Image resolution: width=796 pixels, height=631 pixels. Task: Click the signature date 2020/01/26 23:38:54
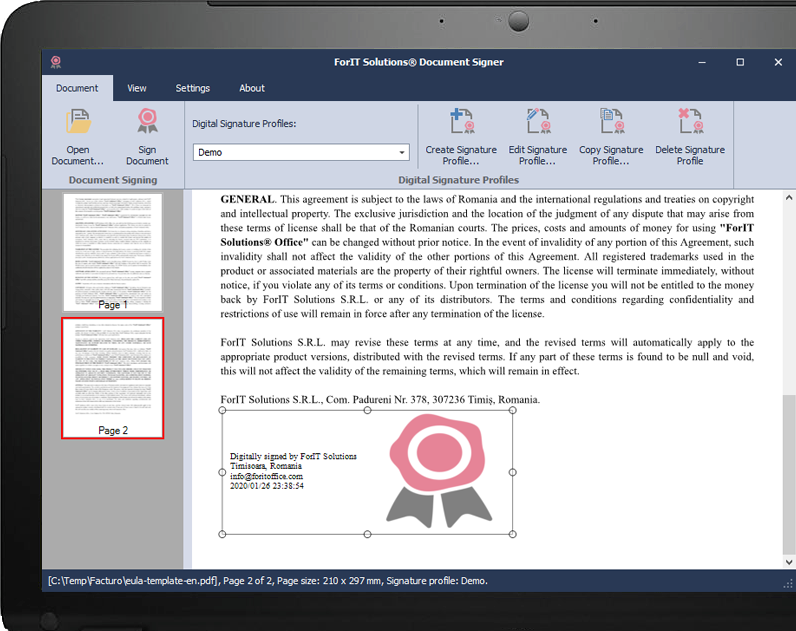click(x=267, y=486)
